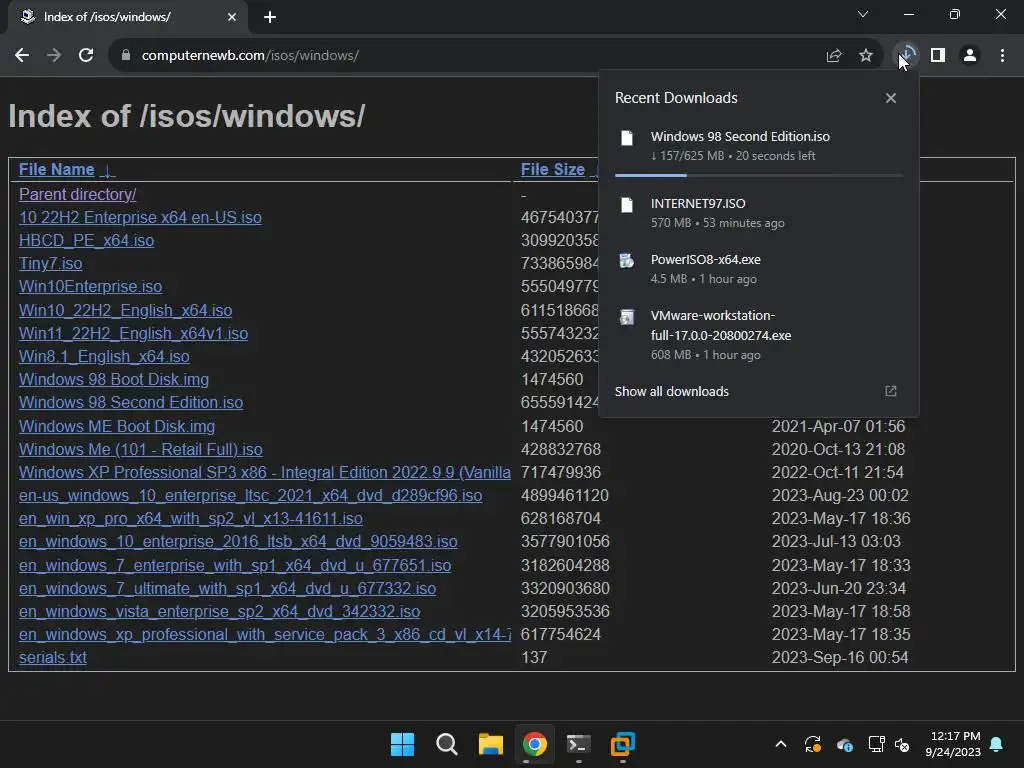Open File Explorer from taskbar

pos(490,744)
